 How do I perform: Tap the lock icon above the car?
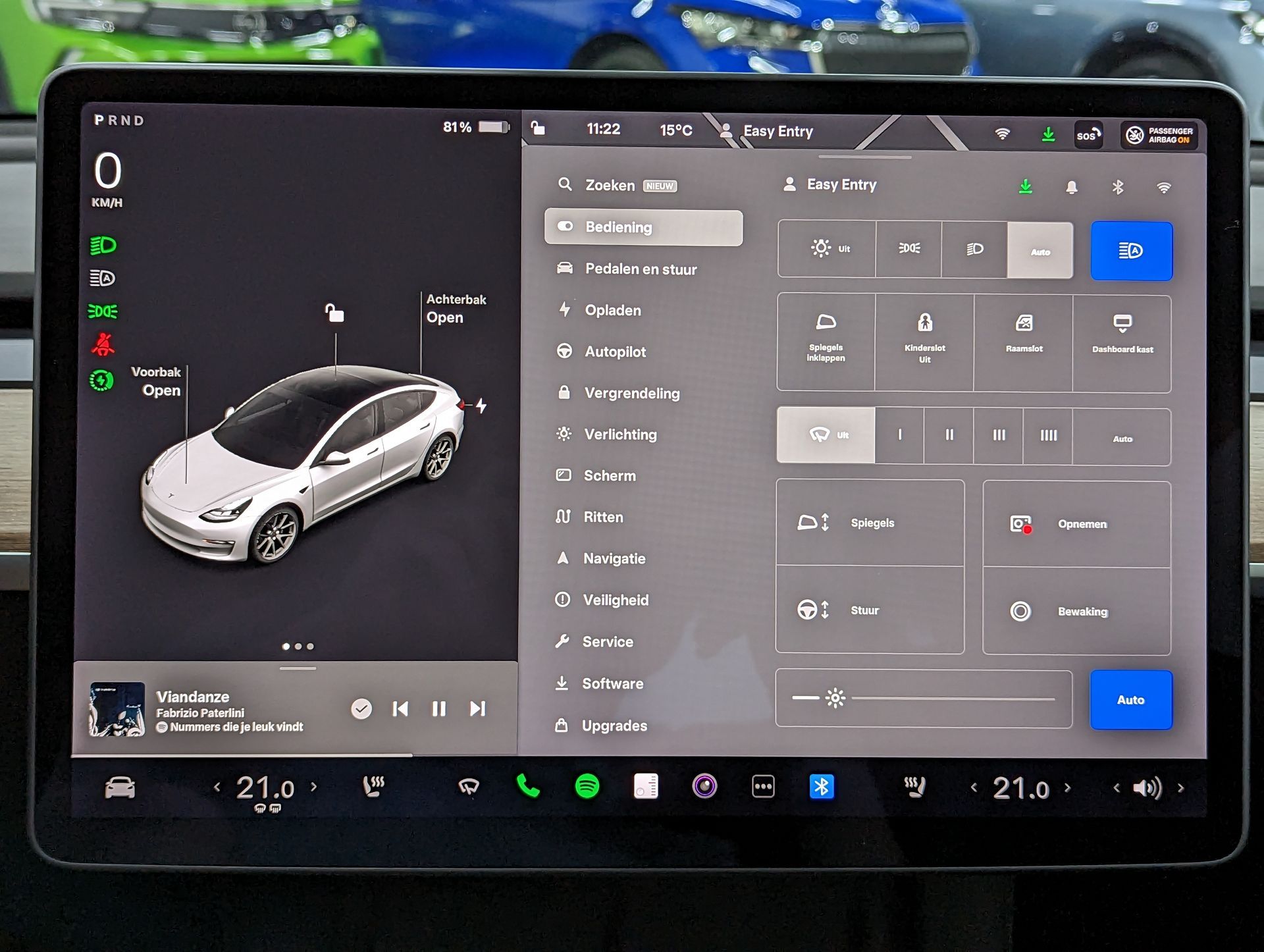[x=335, y=313]
